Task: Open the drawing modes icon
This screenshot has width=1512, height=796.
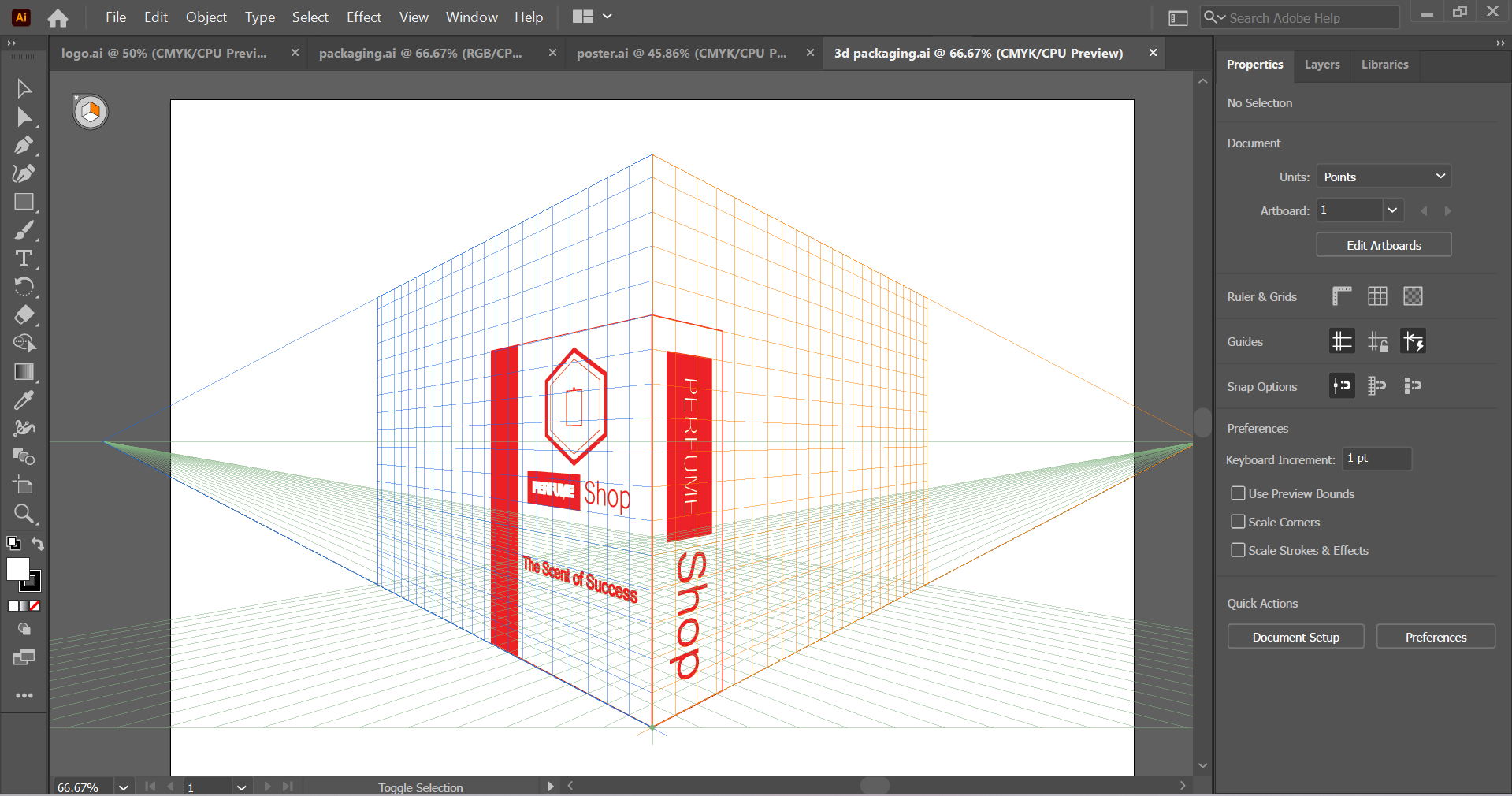Action: click(x=24, y=629)
